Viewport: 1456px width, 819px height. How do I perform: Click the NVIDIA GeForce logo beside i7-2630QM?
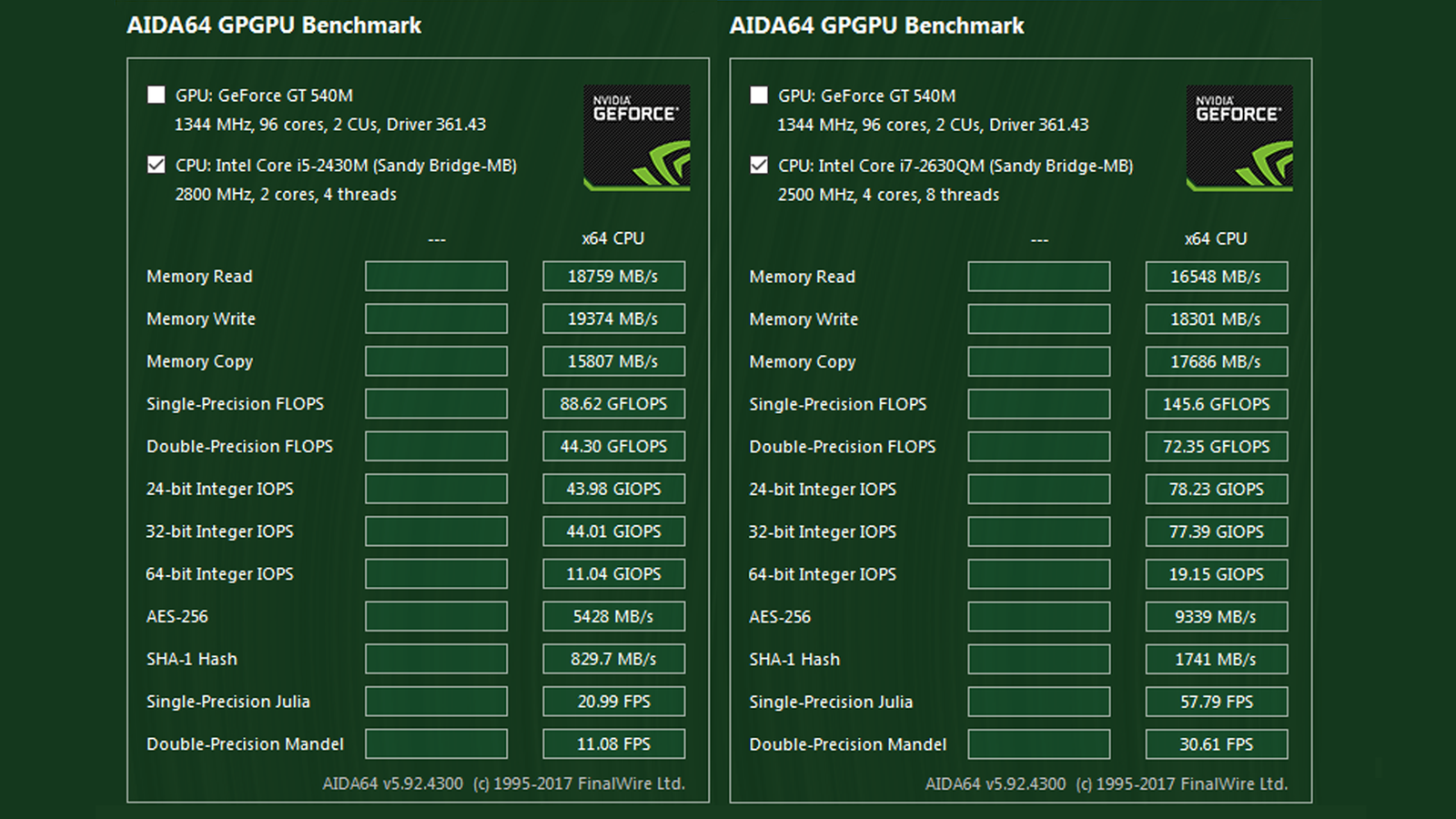pyautogui.click(x=1239, y=137)
